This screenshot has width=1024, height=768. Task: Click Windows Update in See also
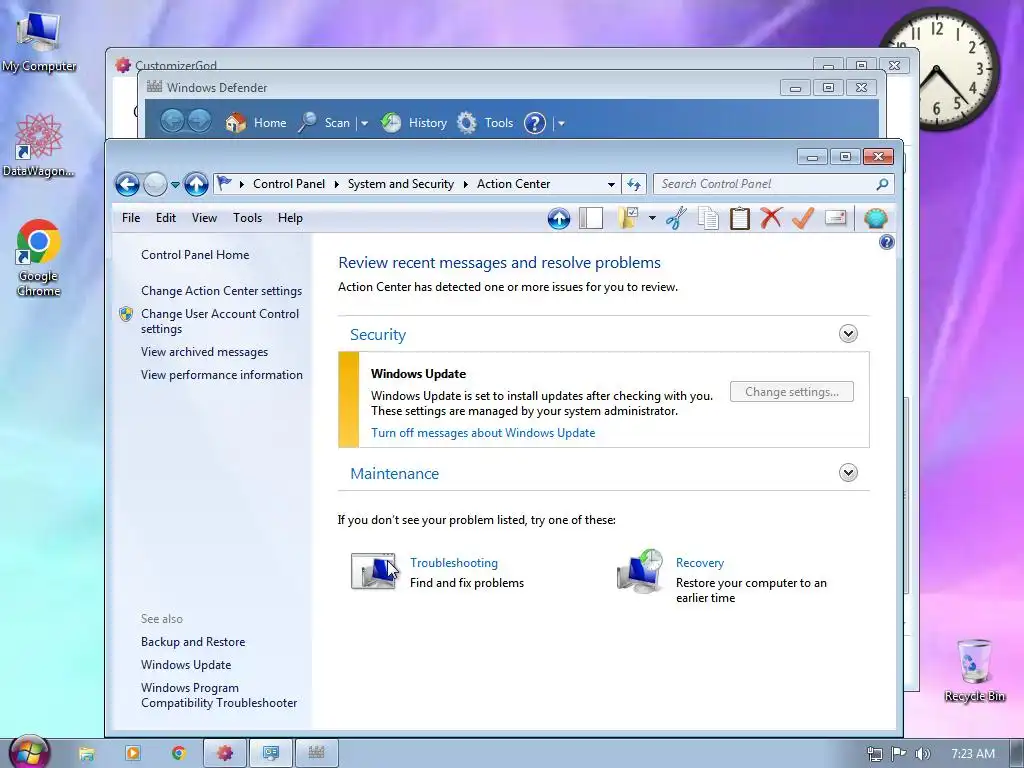click(186, 665)
